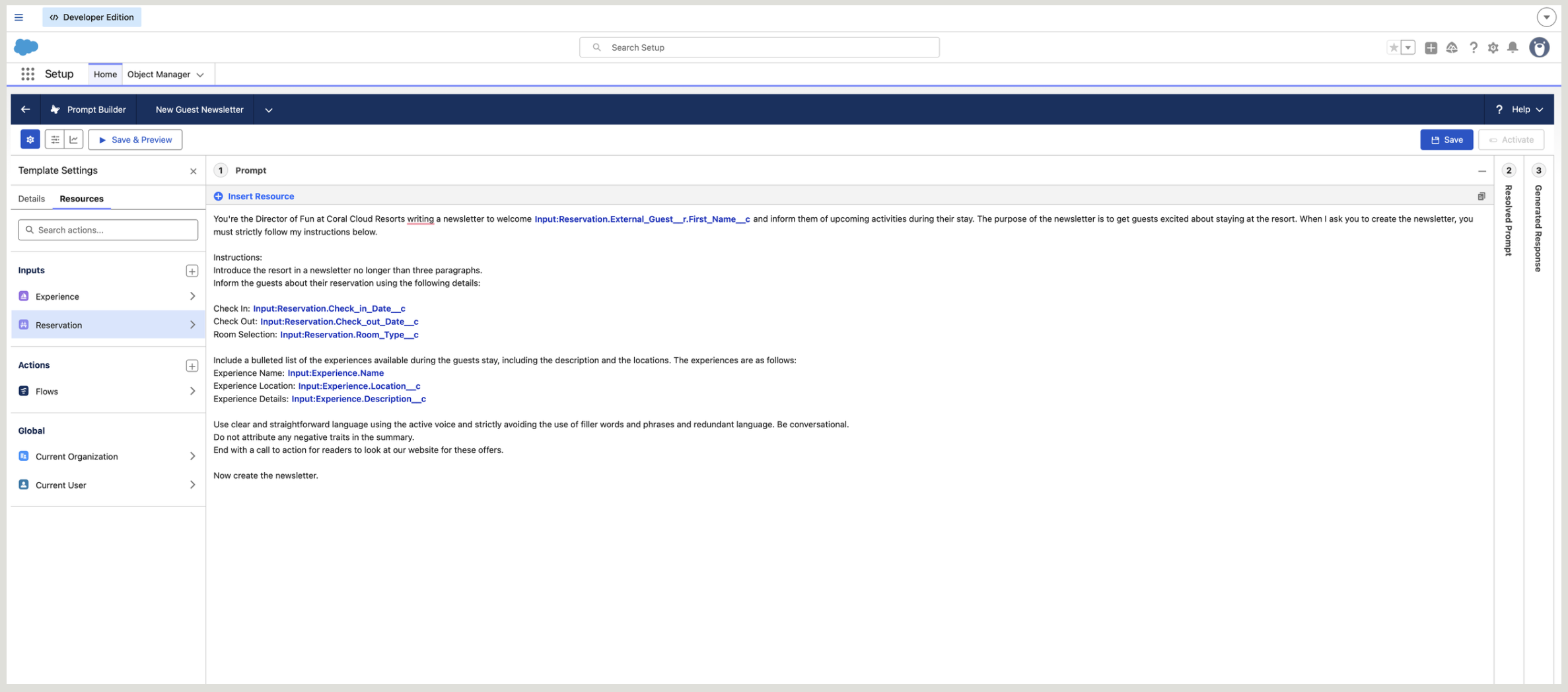Click the Experience.Location__c merge field
The height and width of the screenshot is (692, 1568).
tap(359, 386)
